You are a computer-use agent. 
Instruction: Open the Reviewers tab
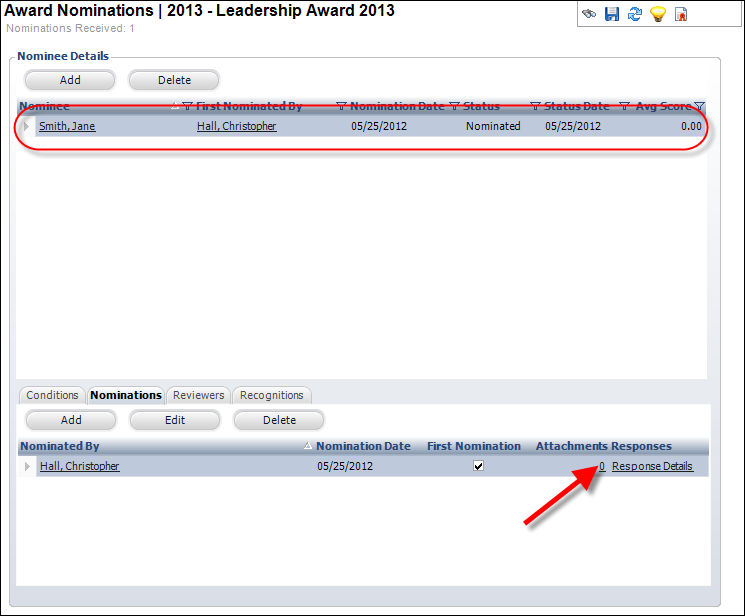point(199,395)
